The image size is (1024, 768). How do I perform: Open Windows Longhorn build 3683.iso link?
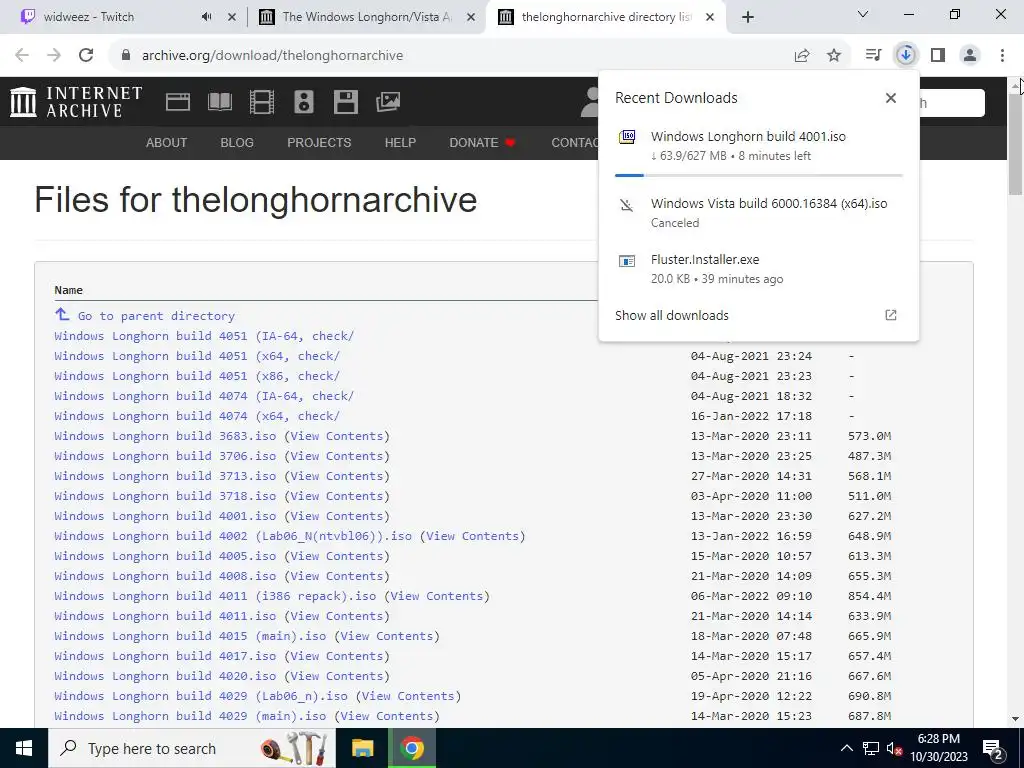165,436
